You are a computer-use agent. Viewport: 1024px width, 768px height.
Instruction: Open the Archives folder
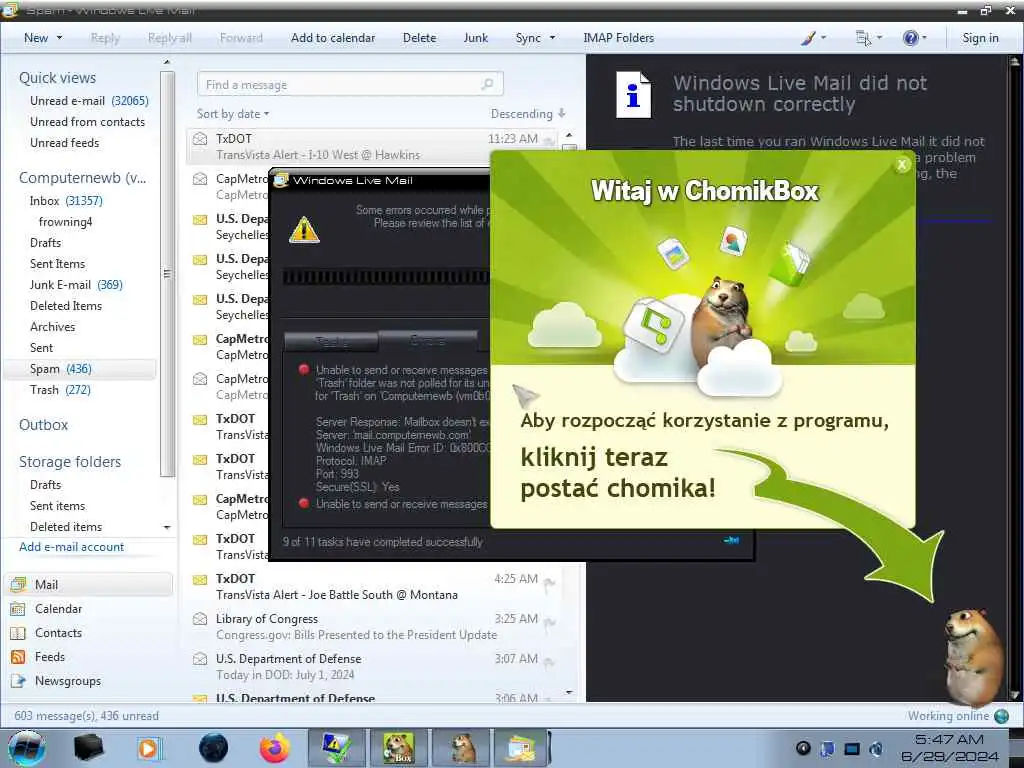click(x=52, y=327)
